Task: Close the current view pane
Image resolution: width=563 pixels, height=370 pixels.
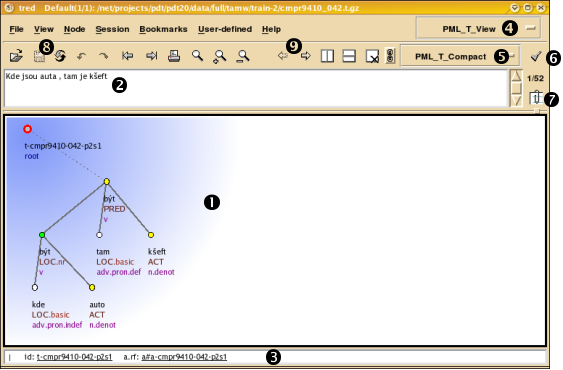Action: pyautogui.click(x=372, y=56)
